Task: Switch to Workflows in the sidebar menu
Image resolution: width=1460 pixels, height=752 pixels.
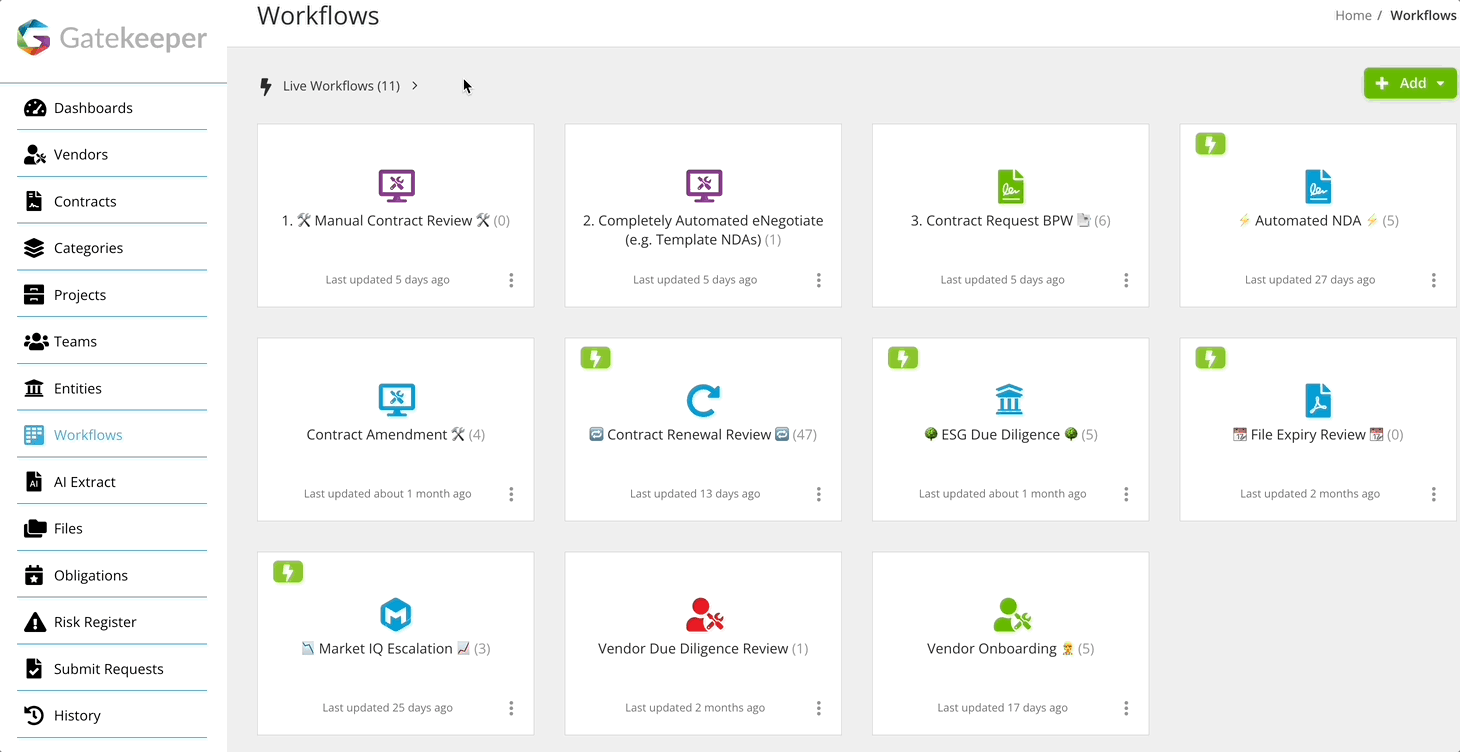Action: click(x=88, y=435)
